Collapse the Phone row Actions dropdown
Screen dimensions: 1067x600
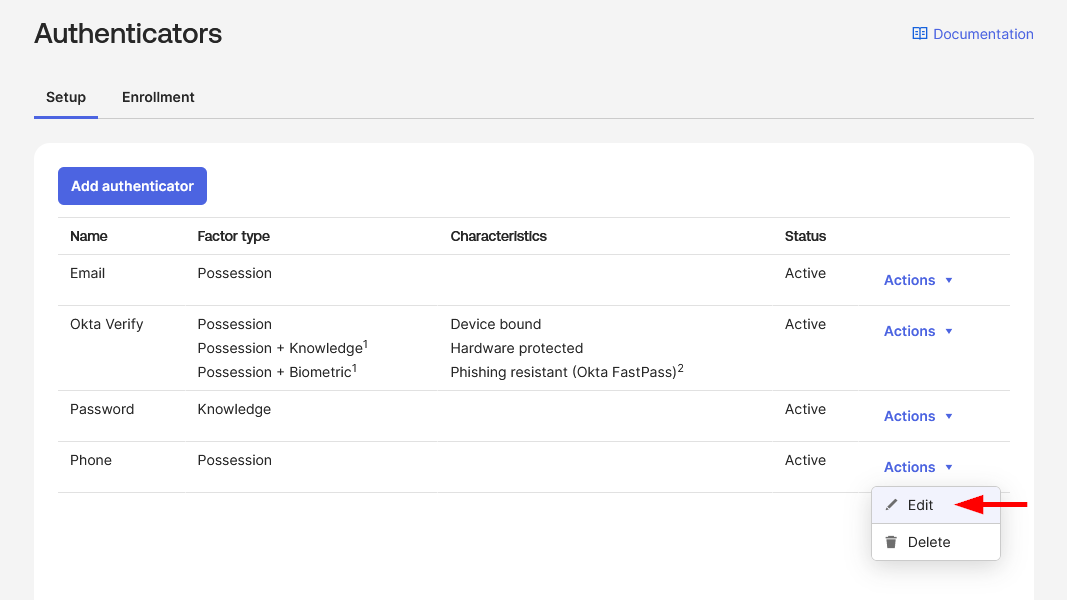click(918, 467)
